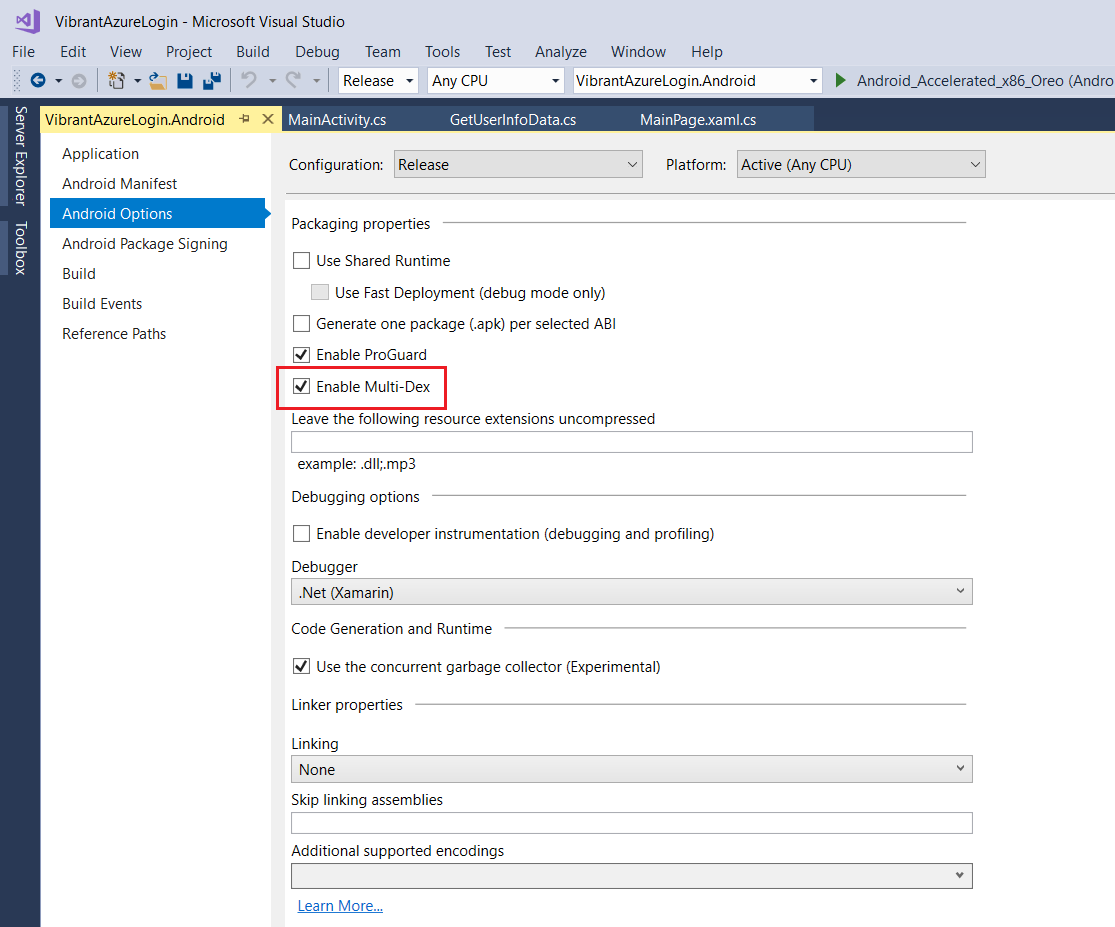Open the Linking None dropdown
Viewport: 1115px width, 927px height.
click(x=631, y=768)
